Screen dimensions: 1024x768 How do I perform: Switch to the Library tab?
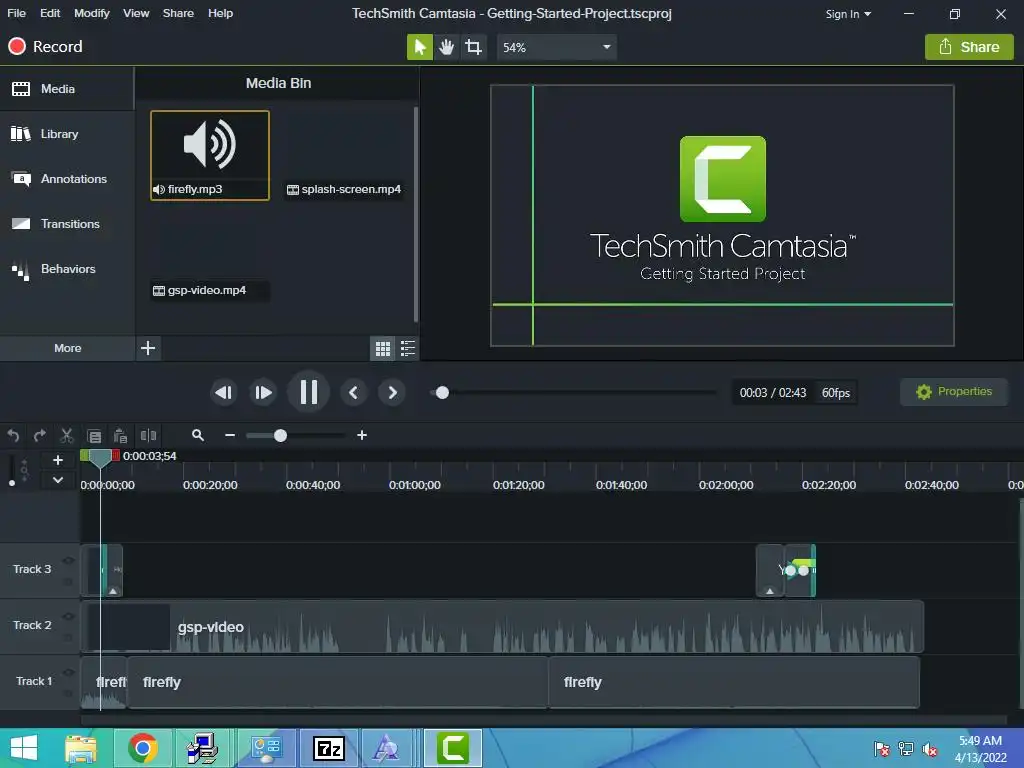click(67, 134)
